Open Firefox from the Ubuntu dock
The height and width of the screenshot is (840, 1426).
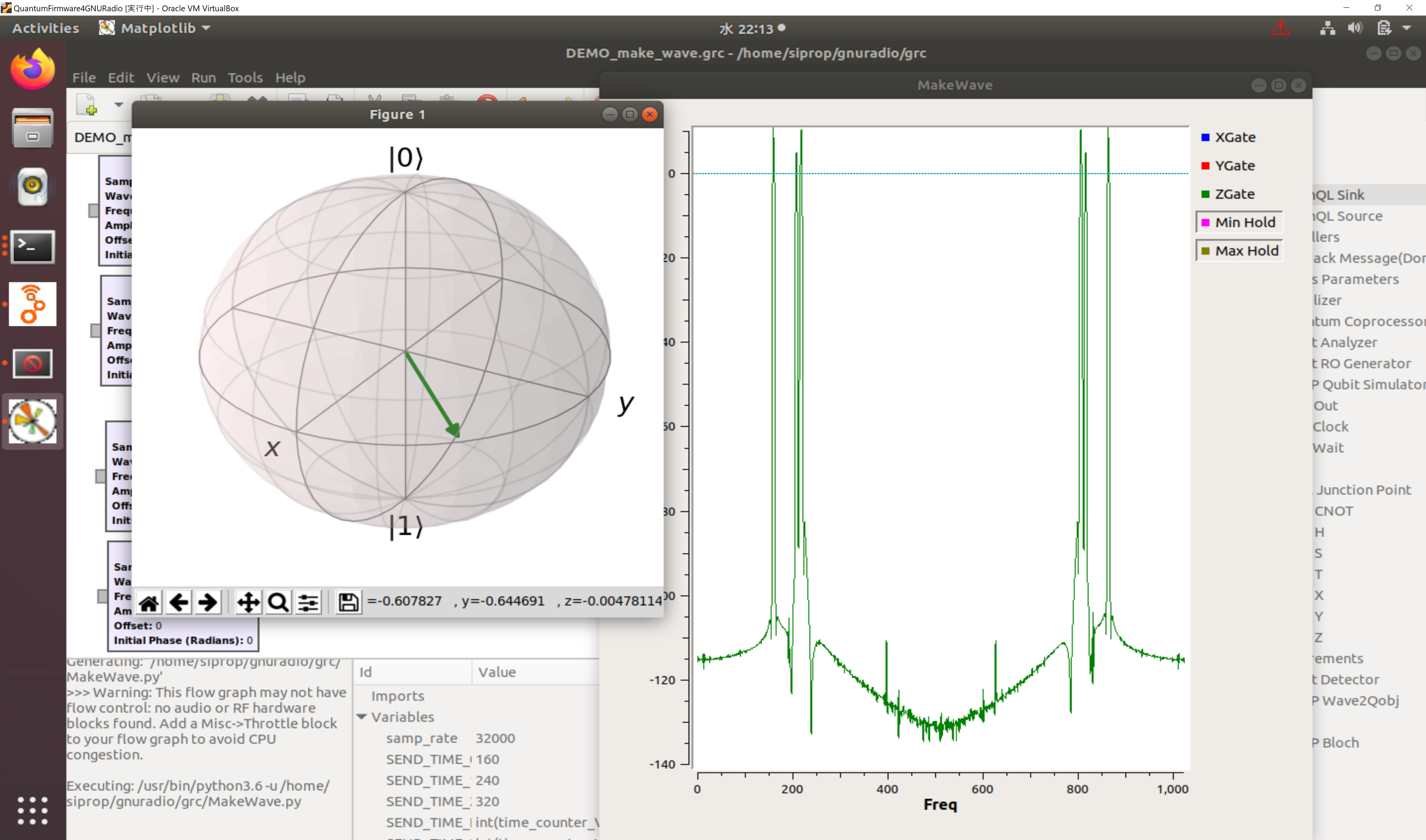[x=32, y=69]
